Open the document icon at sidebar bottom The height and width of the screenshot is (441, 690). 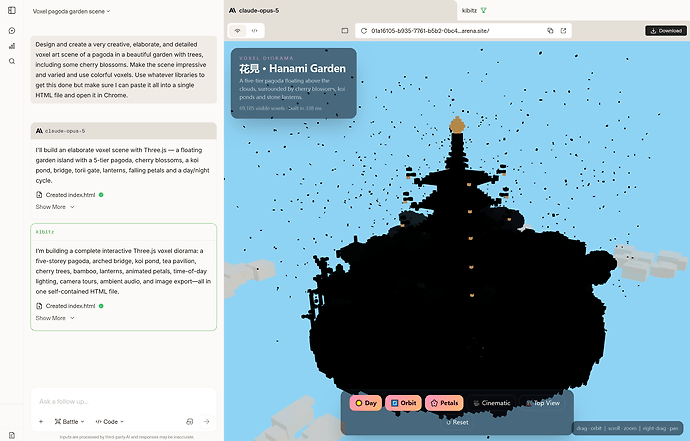[x=12, y=435]
